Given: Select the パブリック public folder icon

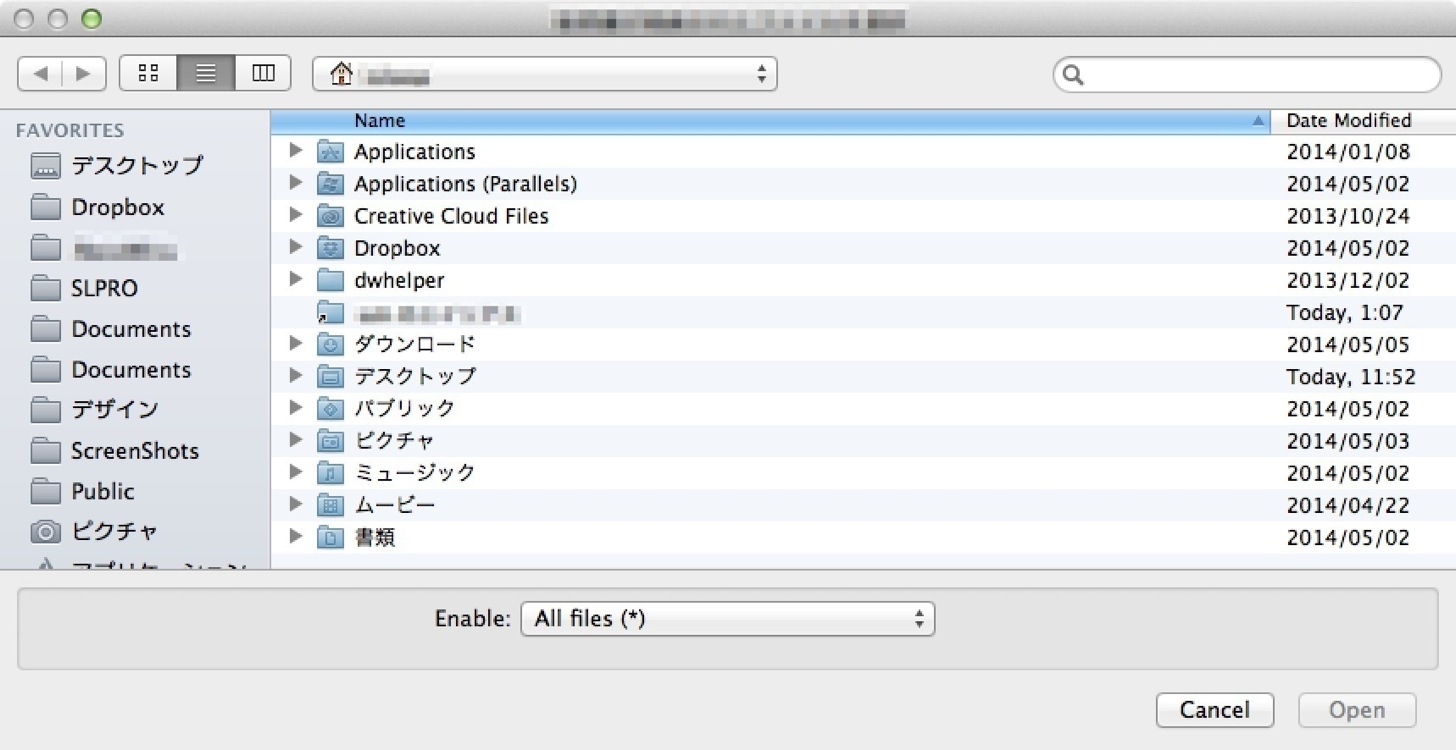Looking at the screenshot, I should (330, 409).
